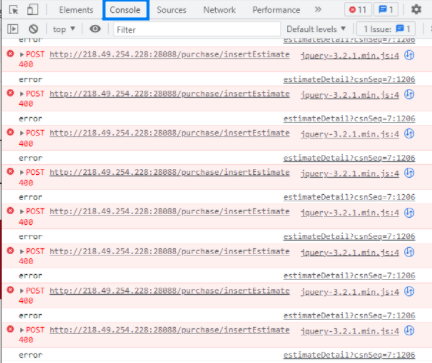Open the Sources tab
Screen dimensions: 432x363
(x=171, y=10)
